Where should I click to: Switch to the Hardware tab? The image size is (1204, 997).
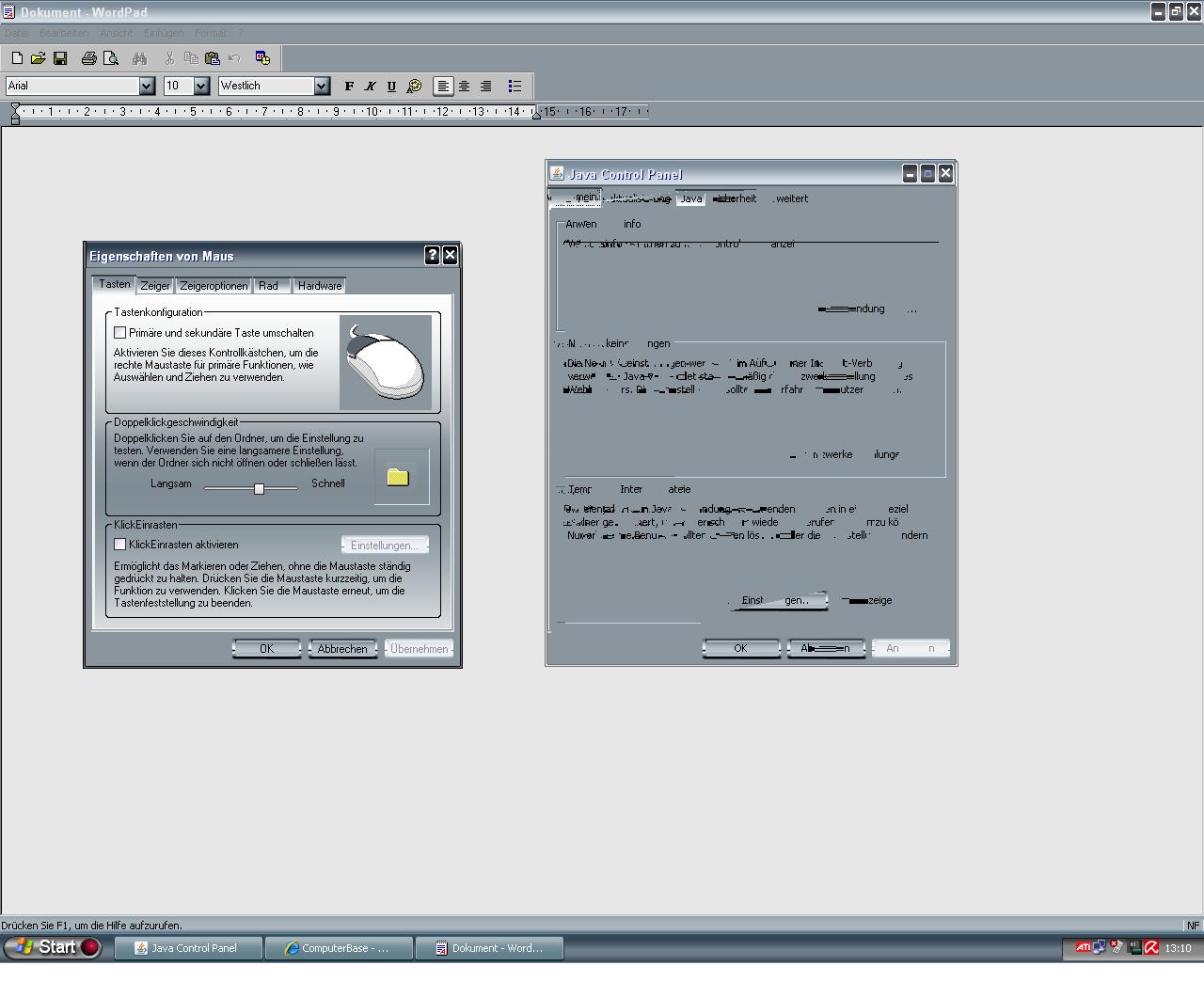[x=320, y=286]
